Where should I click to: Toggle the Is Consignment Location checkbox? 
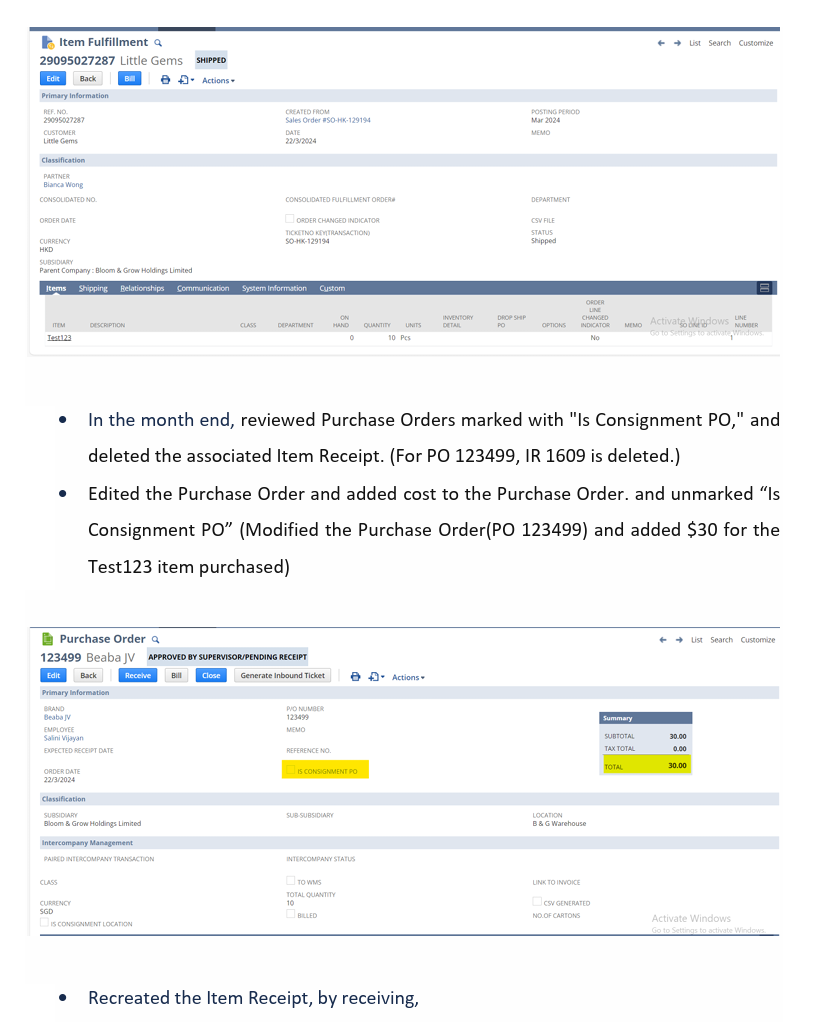click(x=44, y=923)
